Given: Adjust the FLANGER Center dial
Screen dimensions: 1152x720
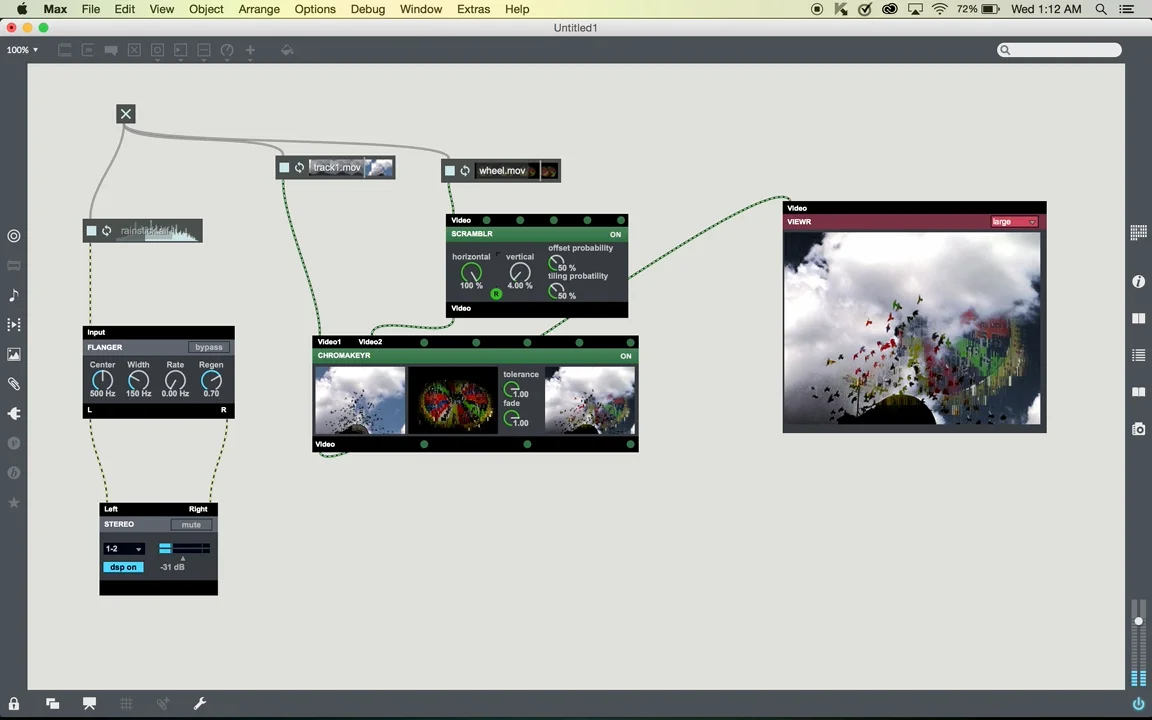Looking at the screenshot, I should [102, 380].
